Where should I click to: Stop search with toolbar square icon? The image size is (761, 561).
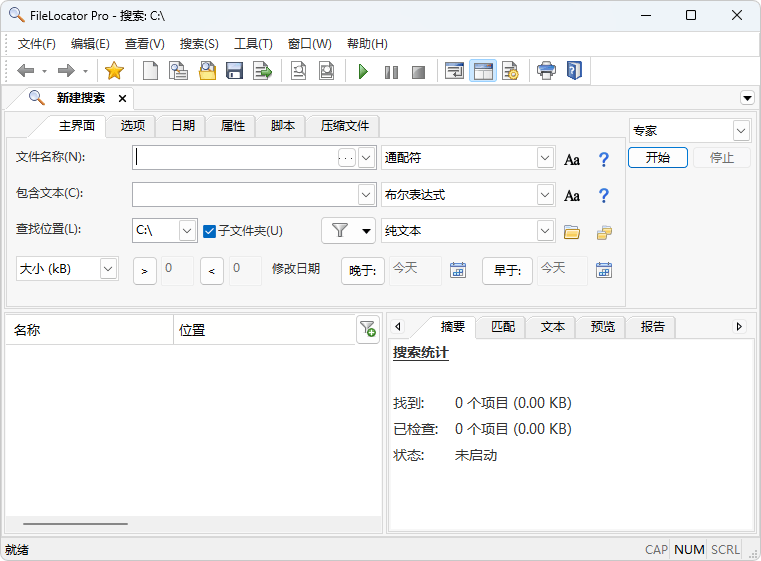tap(418, 72)
